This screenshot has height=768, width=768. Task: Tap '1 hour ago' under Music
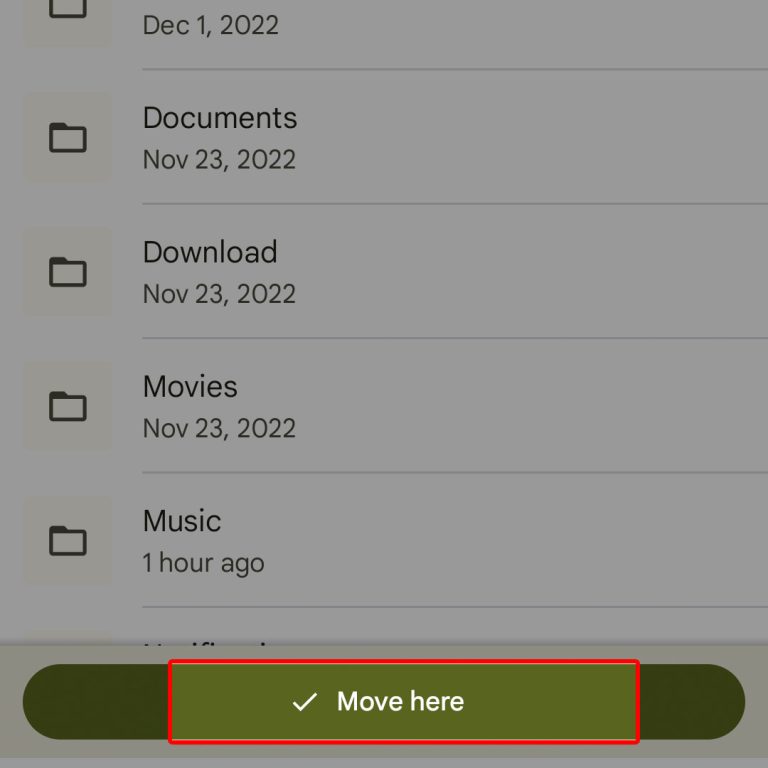click(203, 563)
